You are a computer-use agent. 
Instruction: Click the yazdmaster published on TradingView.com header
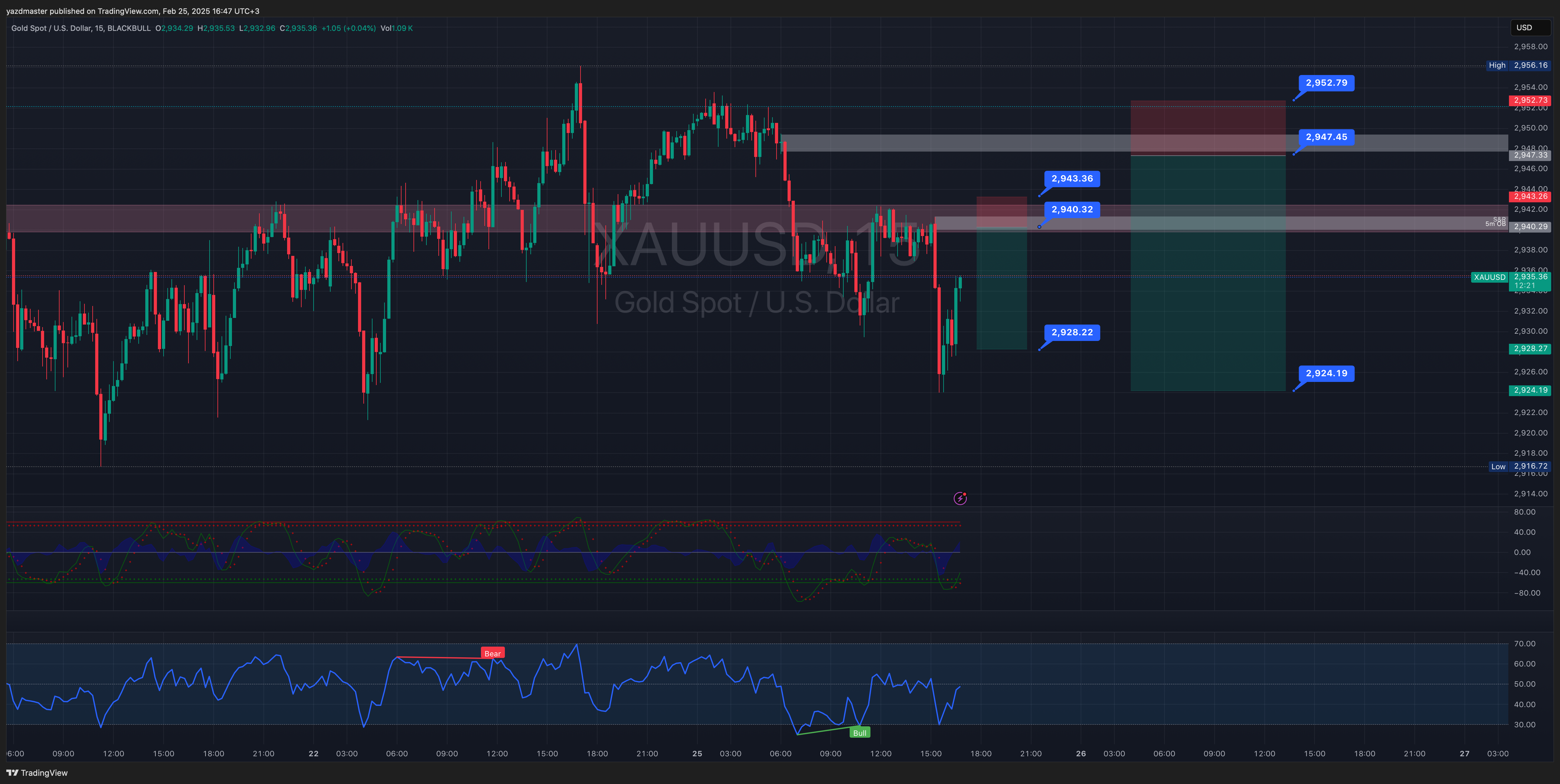click(x=133, y=11)
